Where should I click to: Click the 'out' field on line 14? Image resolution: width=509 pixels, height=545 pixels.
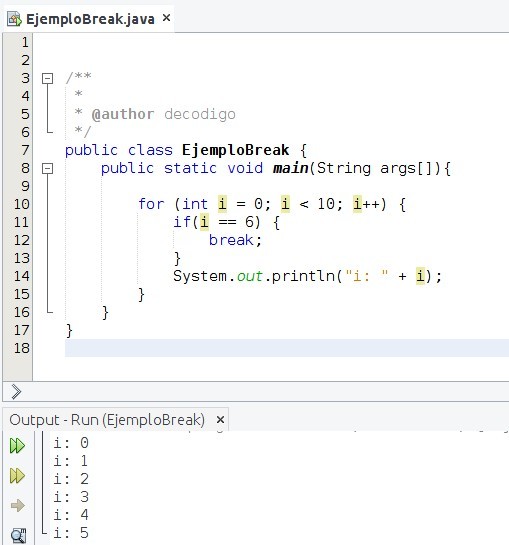click(x=249, y=276)
